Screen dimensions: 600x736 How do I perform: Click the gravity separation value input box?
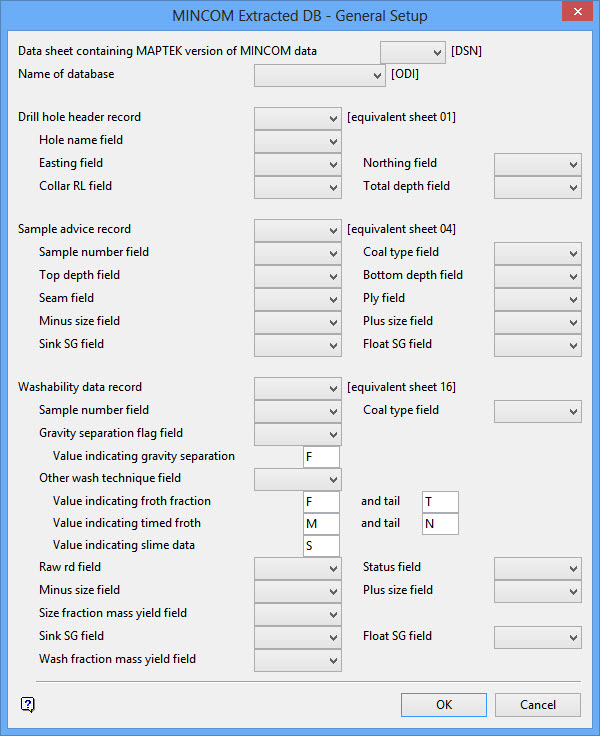coord(321,457)
